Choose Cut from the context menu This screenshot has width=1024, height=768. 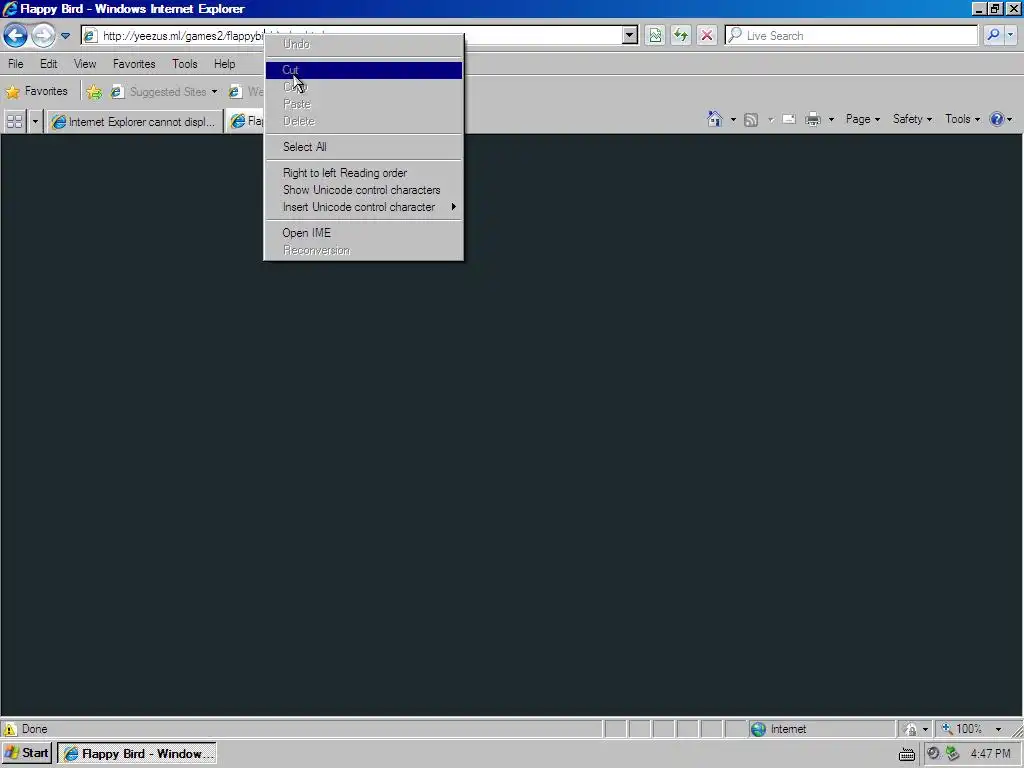click(364, 70)
